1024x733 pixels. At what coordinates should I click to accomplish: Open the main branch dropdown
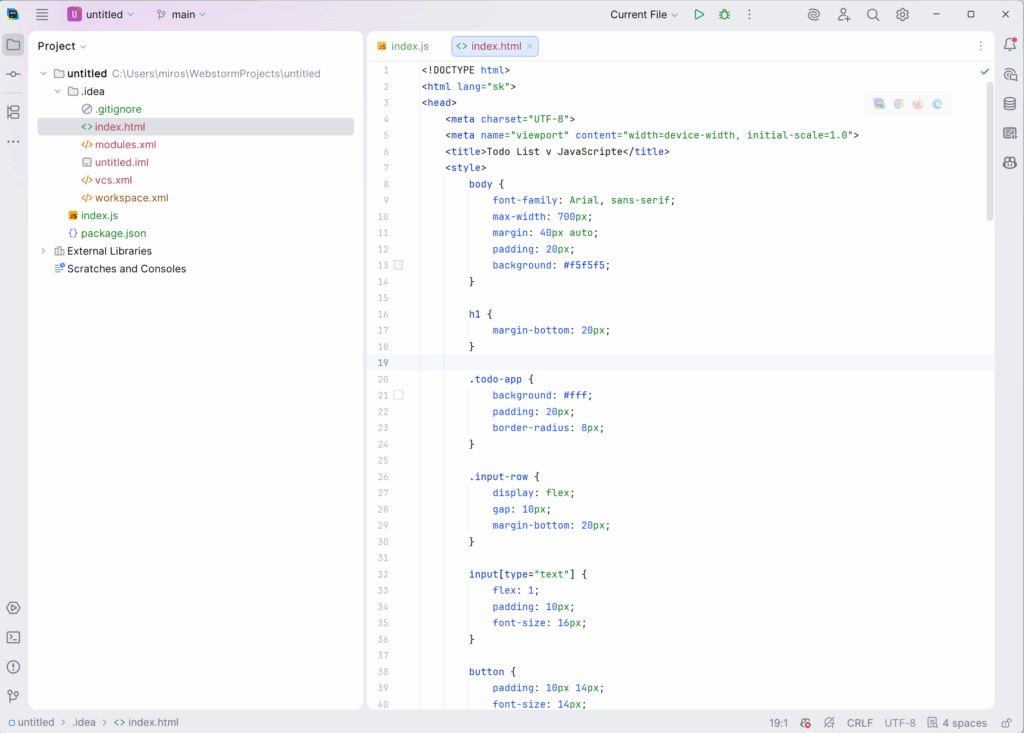pos(181,14)
